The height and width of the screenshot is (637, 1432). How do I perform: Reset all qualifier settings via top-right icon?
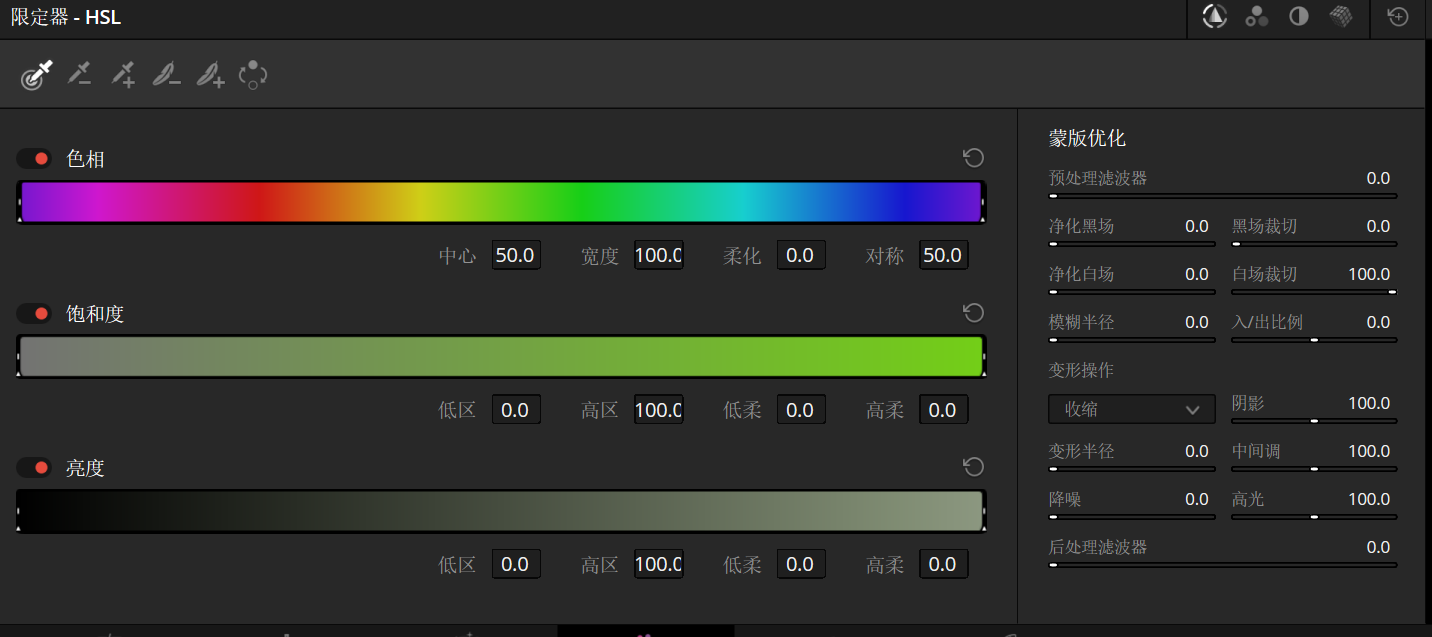(1398, 17)
